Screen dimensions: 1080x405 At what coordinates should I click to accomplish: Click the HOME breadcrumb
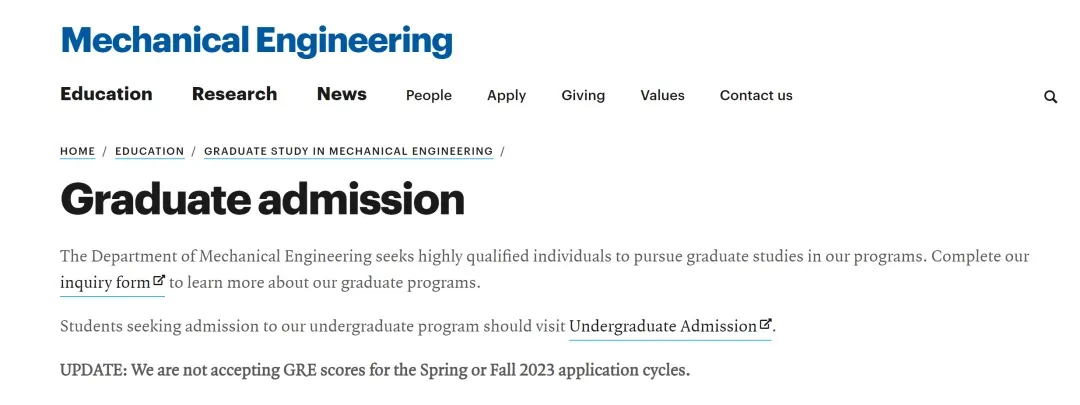click(77, 152)
